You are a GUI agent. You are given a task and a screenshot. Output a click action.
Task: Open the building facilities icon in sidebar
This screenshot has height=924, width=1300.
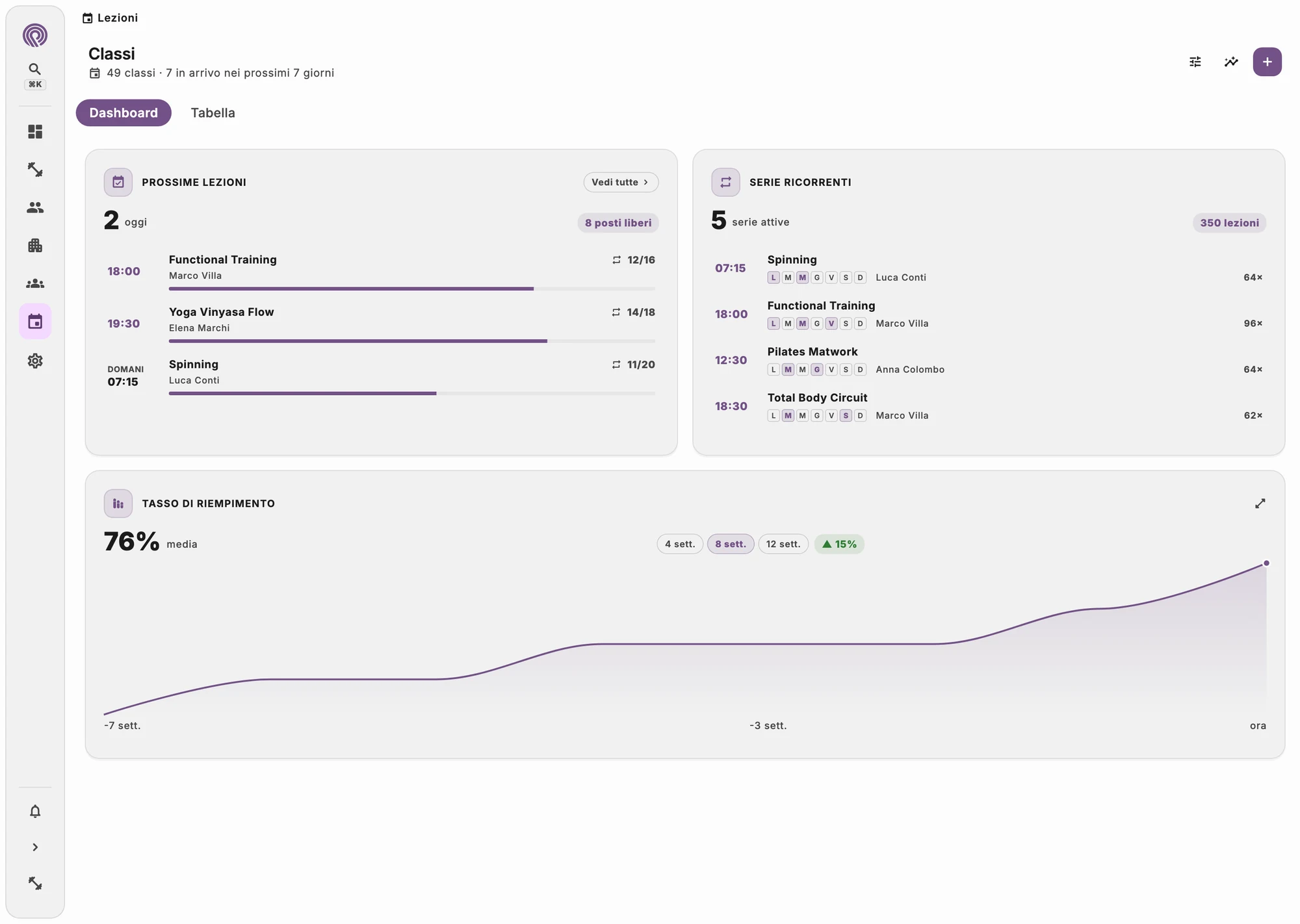35,246
